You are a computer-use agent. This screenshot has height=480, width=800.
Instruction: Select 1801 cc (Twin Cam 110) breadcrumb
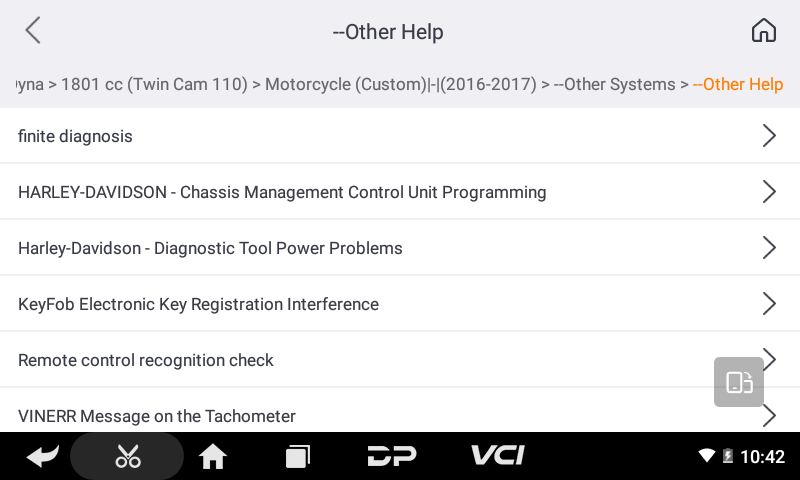coord(154,84)
